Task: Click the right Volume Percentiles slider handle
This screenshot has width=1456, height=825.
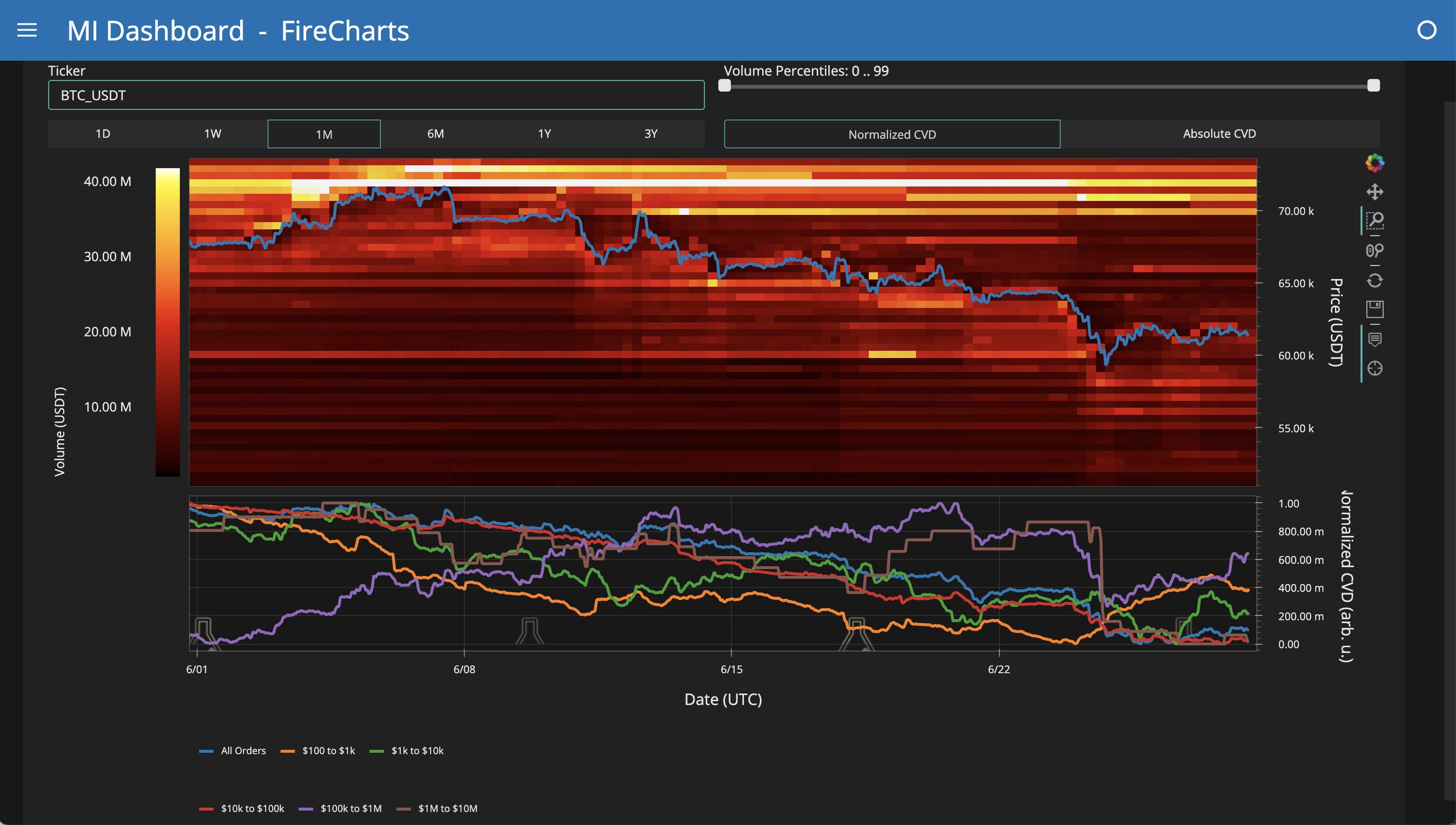Action: (x=1373, y=86)
